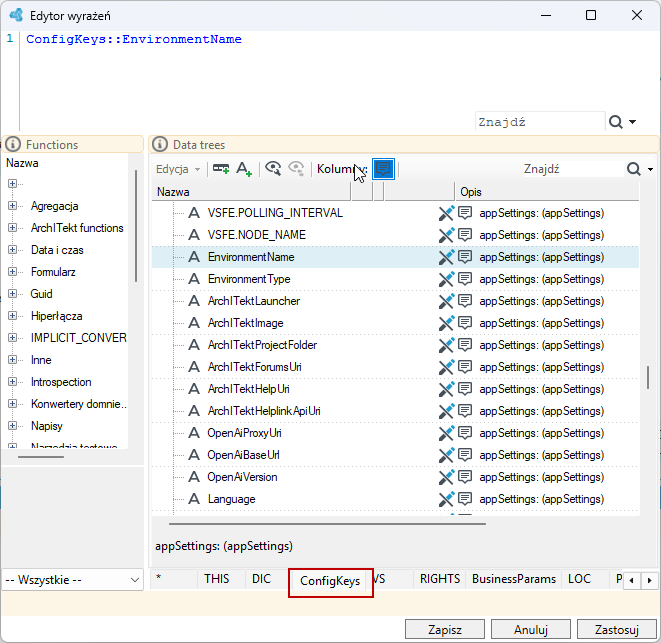Click the Opis column header
661x643 pixels.
[547, 192]
